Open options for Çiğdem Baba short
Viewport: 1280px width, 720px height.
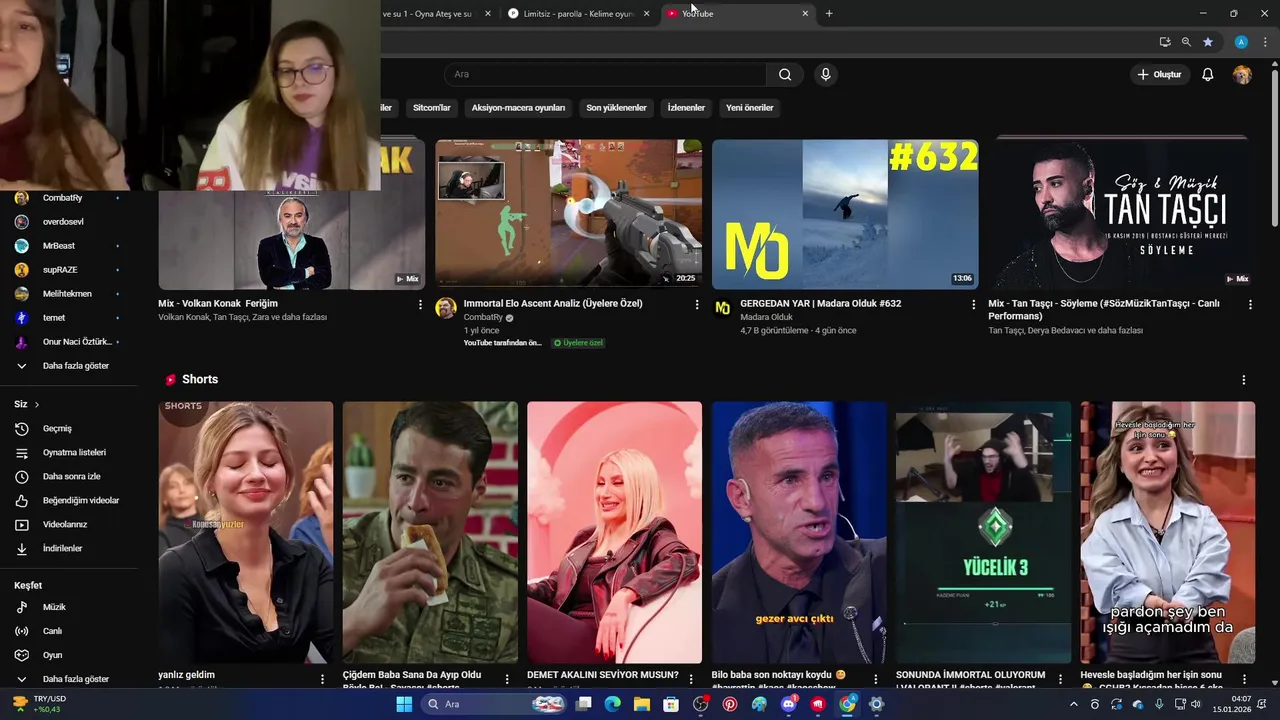click(506, 679)
